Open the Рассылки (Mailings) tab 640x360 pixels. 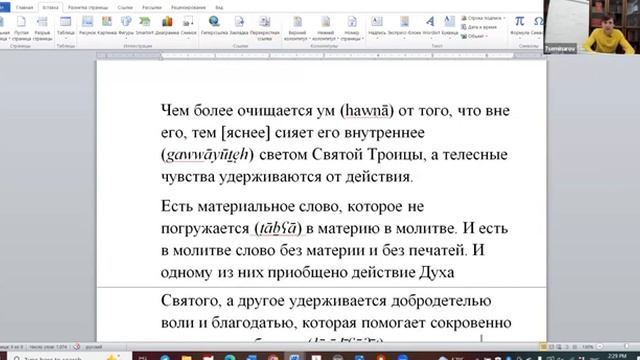coord(152,7)
